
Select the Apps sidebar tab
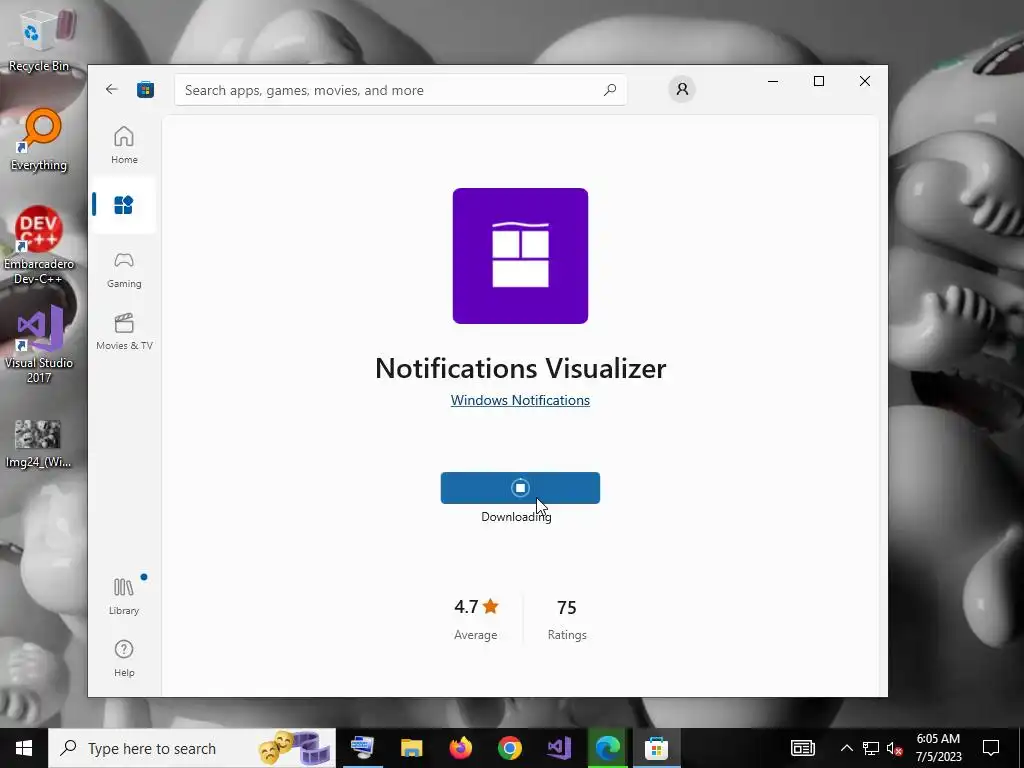point(124,205)
